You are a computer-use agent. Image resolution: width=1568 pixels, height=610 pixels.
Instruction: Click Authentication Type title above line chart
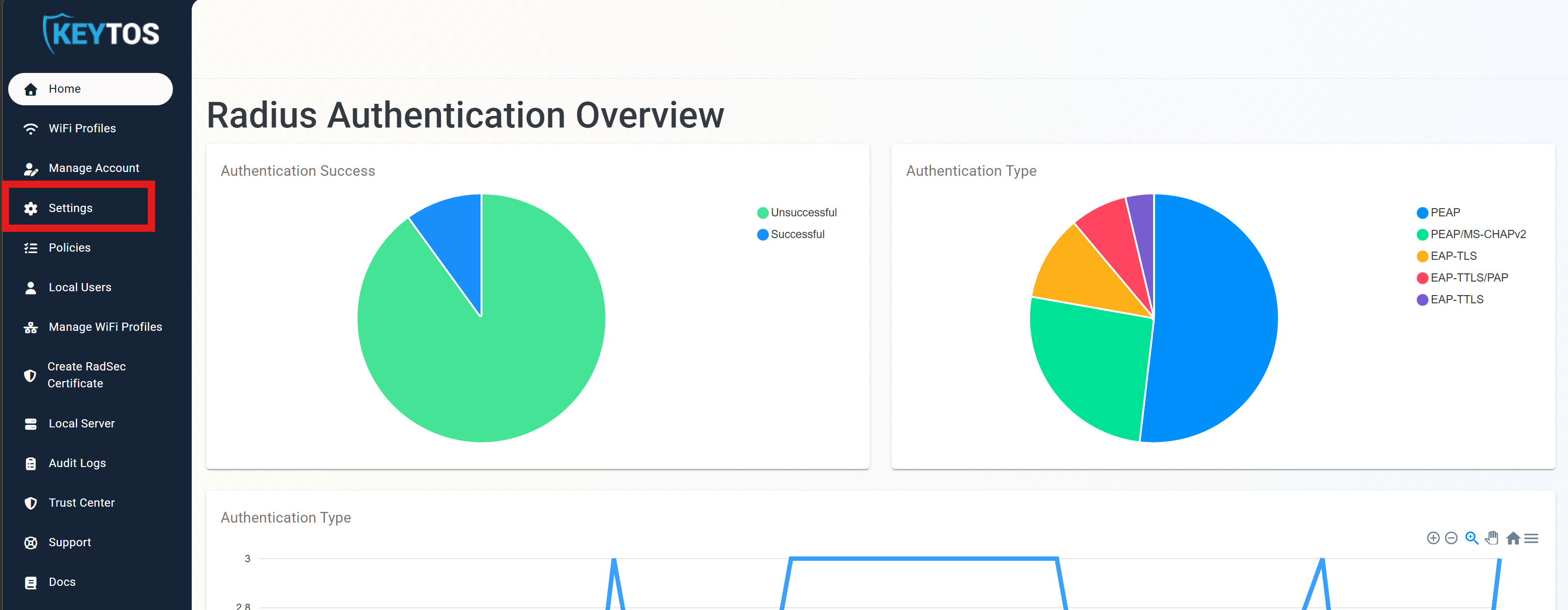[285, 517]
